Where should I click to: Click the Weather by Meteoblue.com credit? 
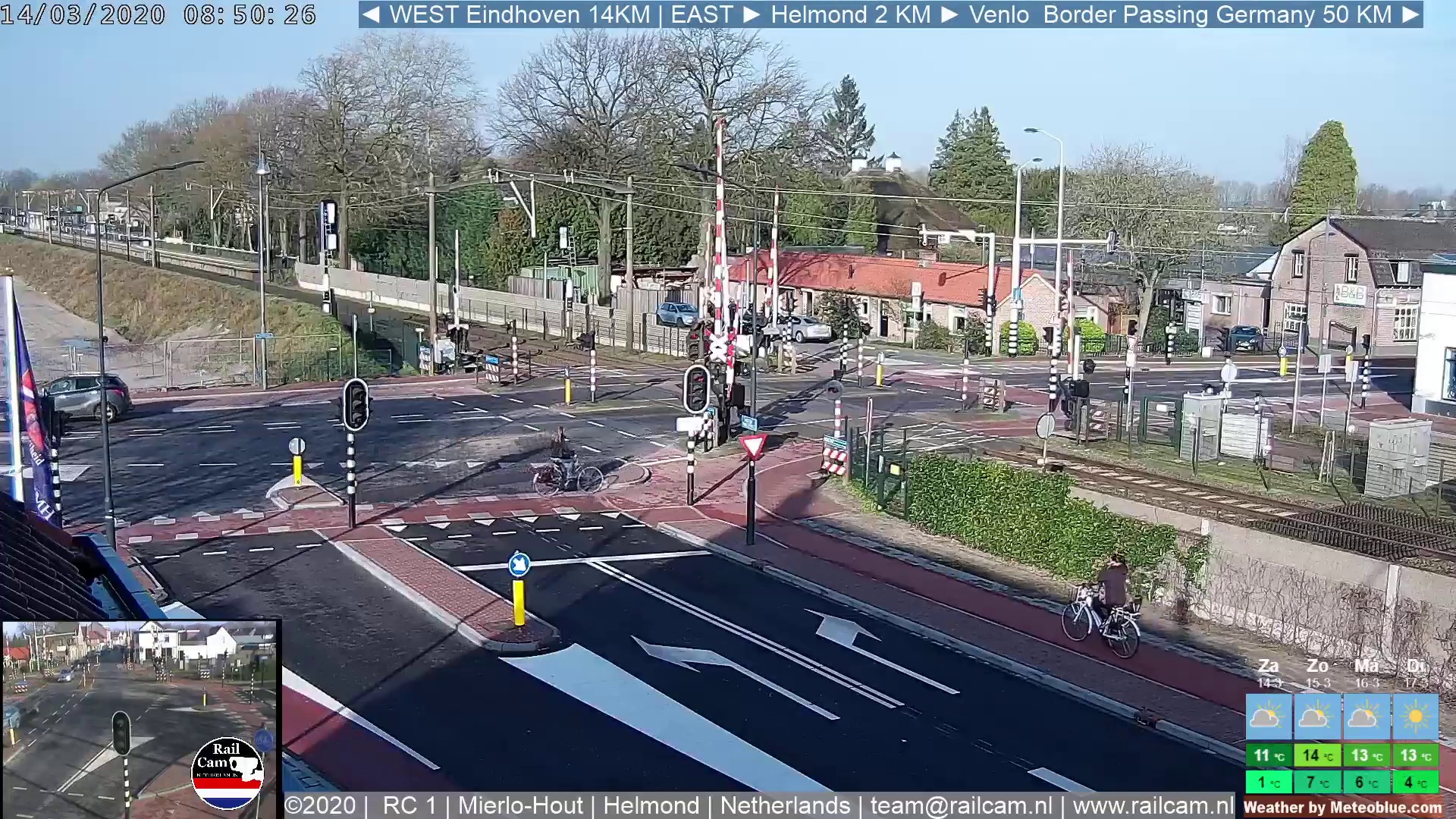pyautogui.click(x=1342, y=808)
